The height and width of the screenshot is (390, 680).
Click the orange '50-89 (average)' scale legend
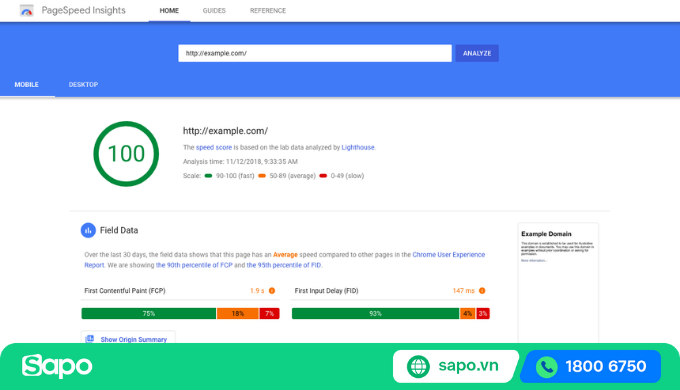(287, 176)
